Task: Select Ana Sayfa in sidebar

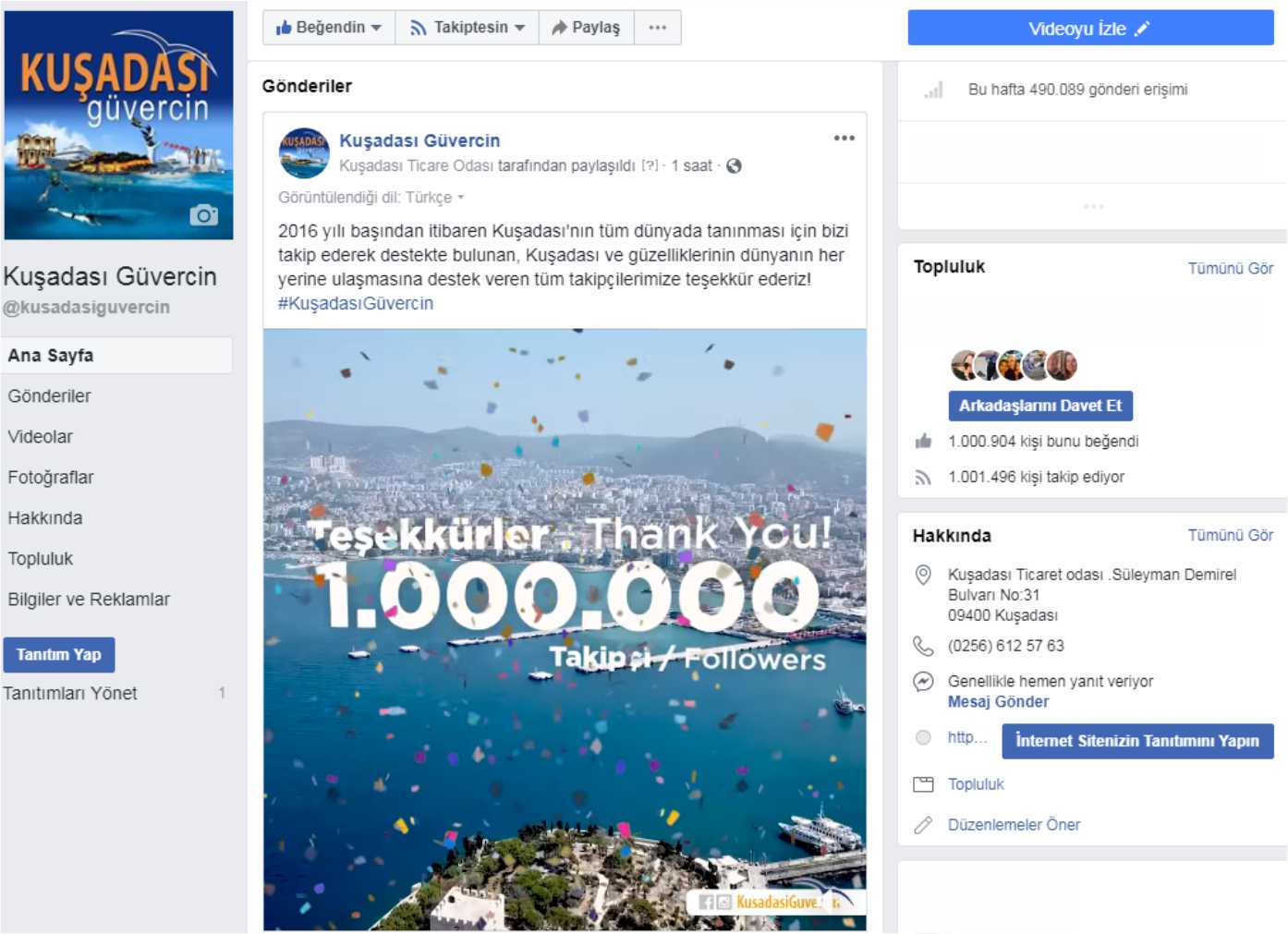Action: click(116, 356)
